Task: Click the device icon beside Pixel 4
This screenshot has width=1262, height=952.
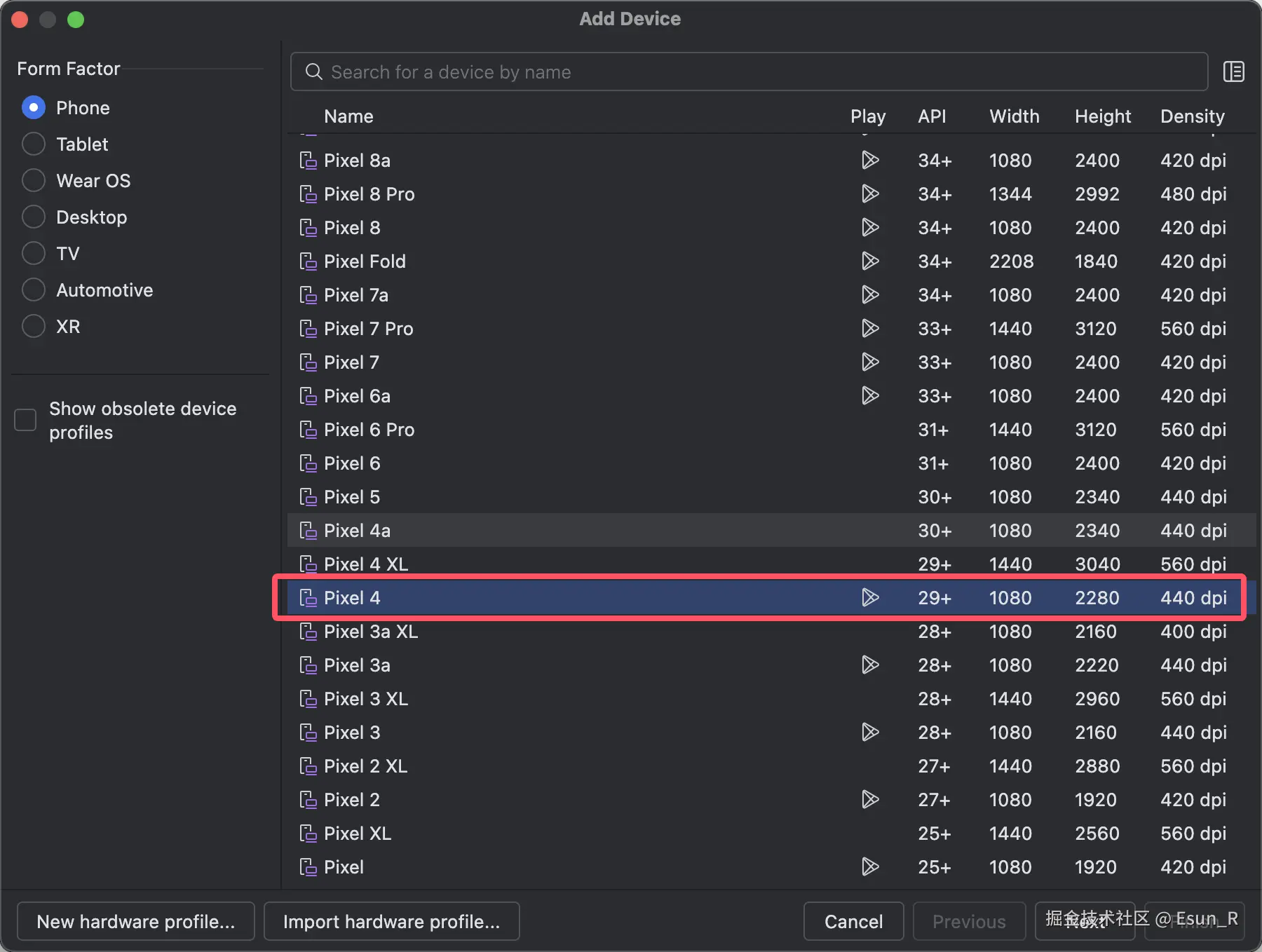Action: (308, 598)
